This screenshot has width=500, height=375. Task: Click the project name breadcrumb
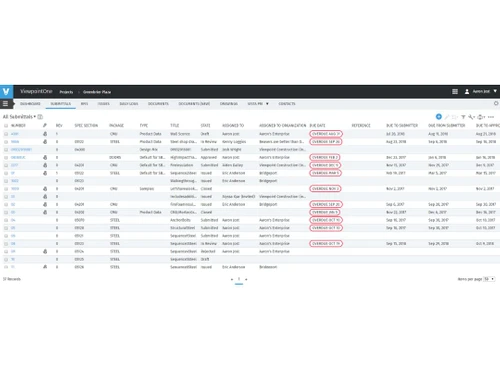click(x=97, y=92)
